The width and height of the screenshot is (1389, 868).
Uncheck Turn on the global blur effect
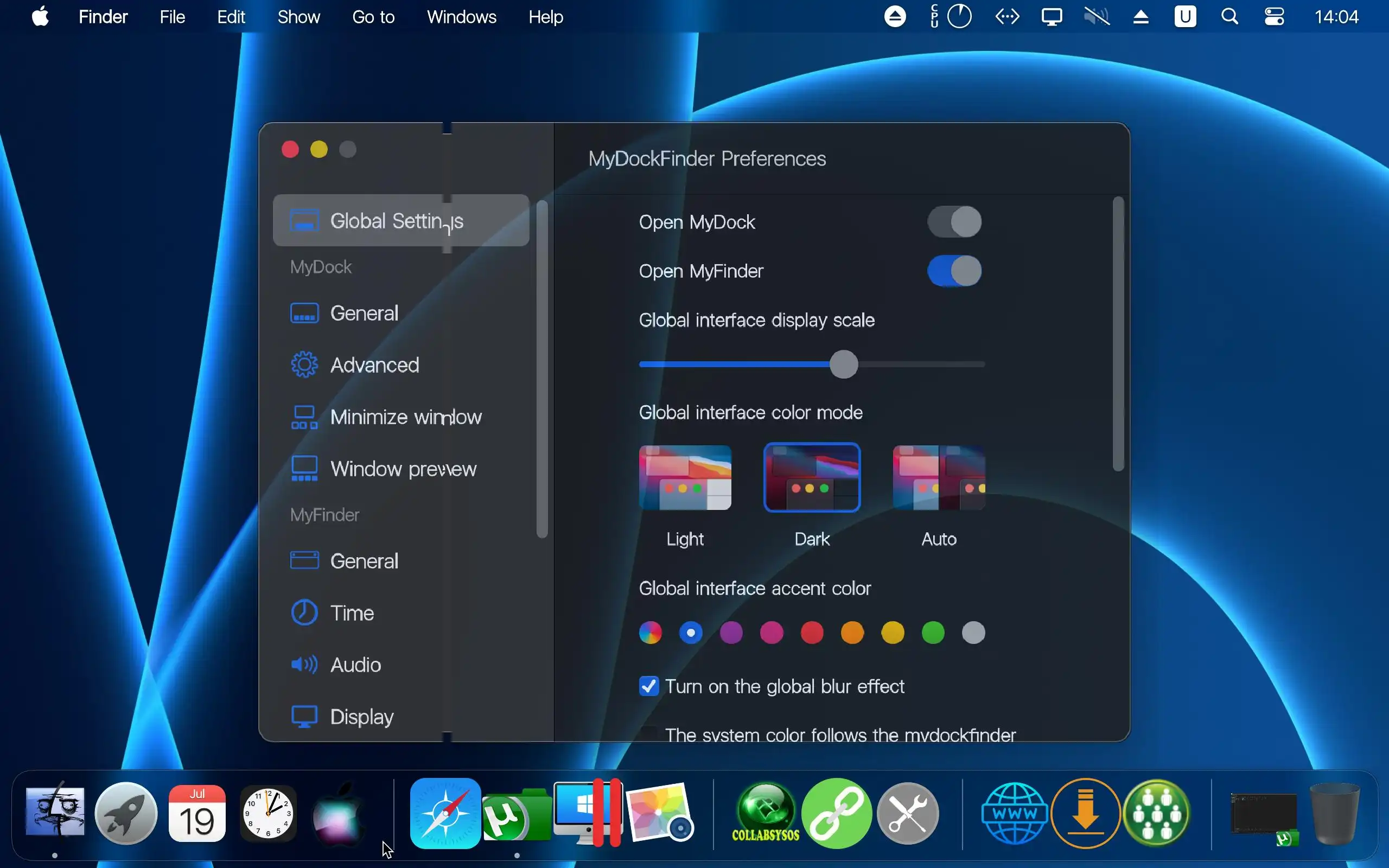[x=648, y=686]
